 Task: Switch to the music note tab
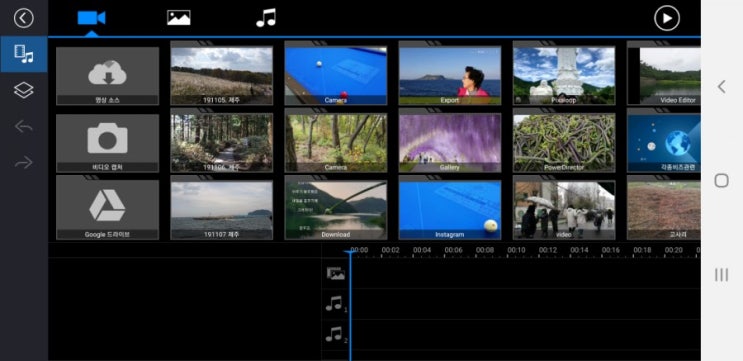[x=266, y=18]
